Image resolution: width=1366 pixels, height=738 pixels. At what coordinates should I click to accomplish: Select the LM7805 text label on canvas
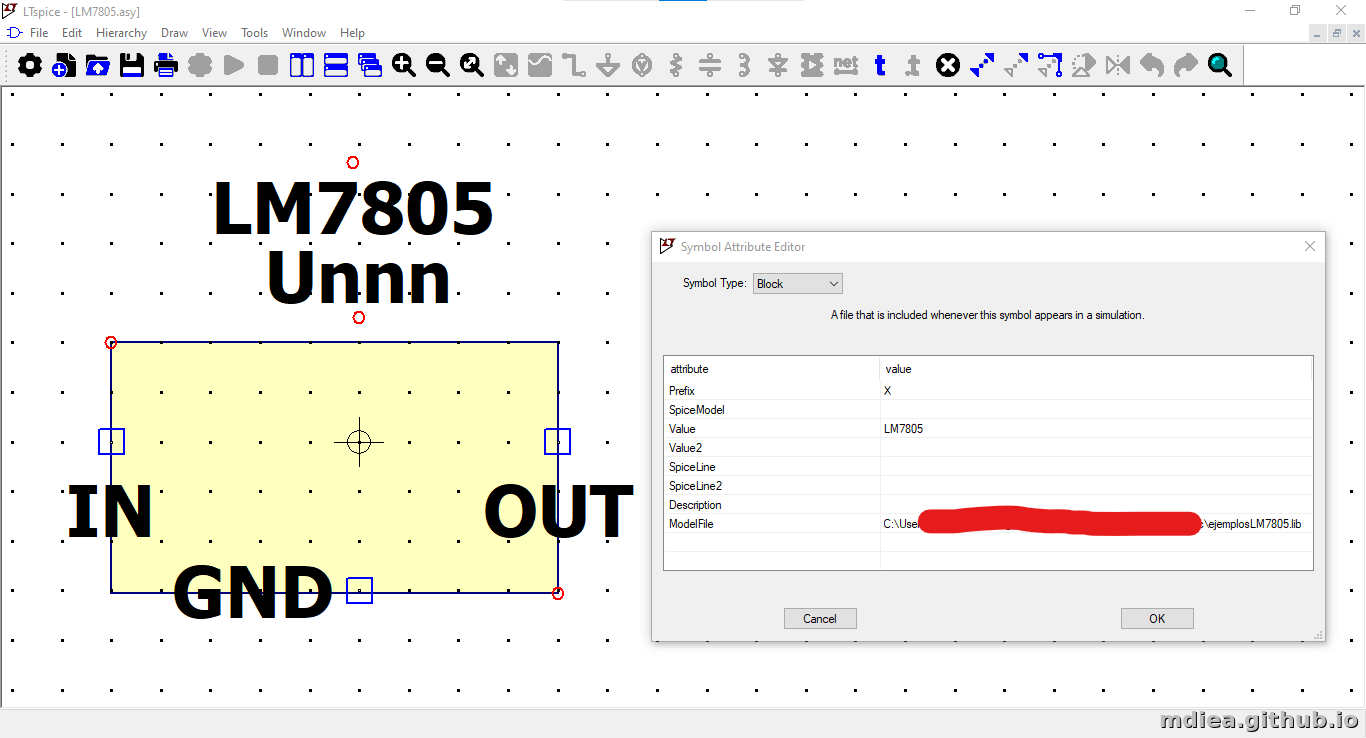point(353,209)
